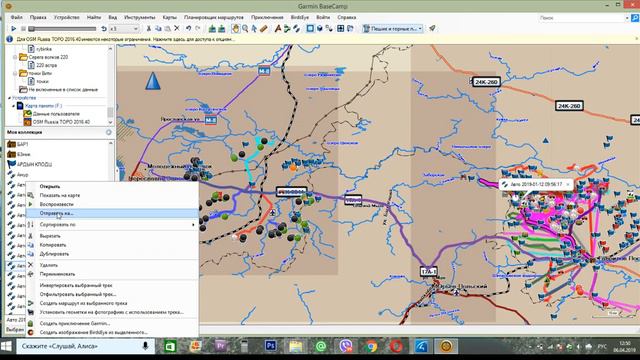Image resolution: width=640 pixels, height=360 pixels.
Task: Open the activity profile dropdown
Action: 393,29
